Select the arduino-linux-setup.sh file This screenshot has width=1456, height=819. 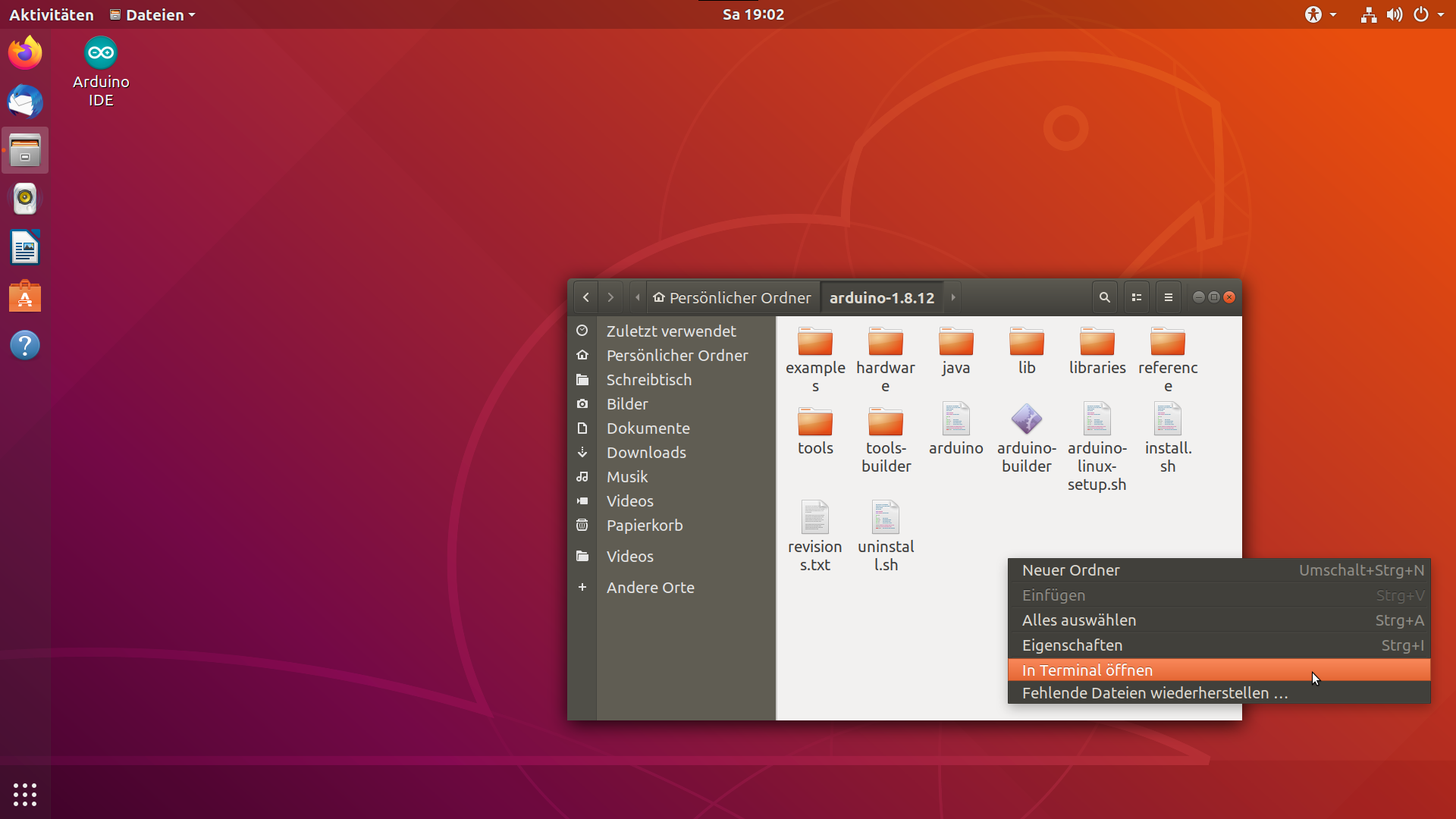click(1097, 447)
